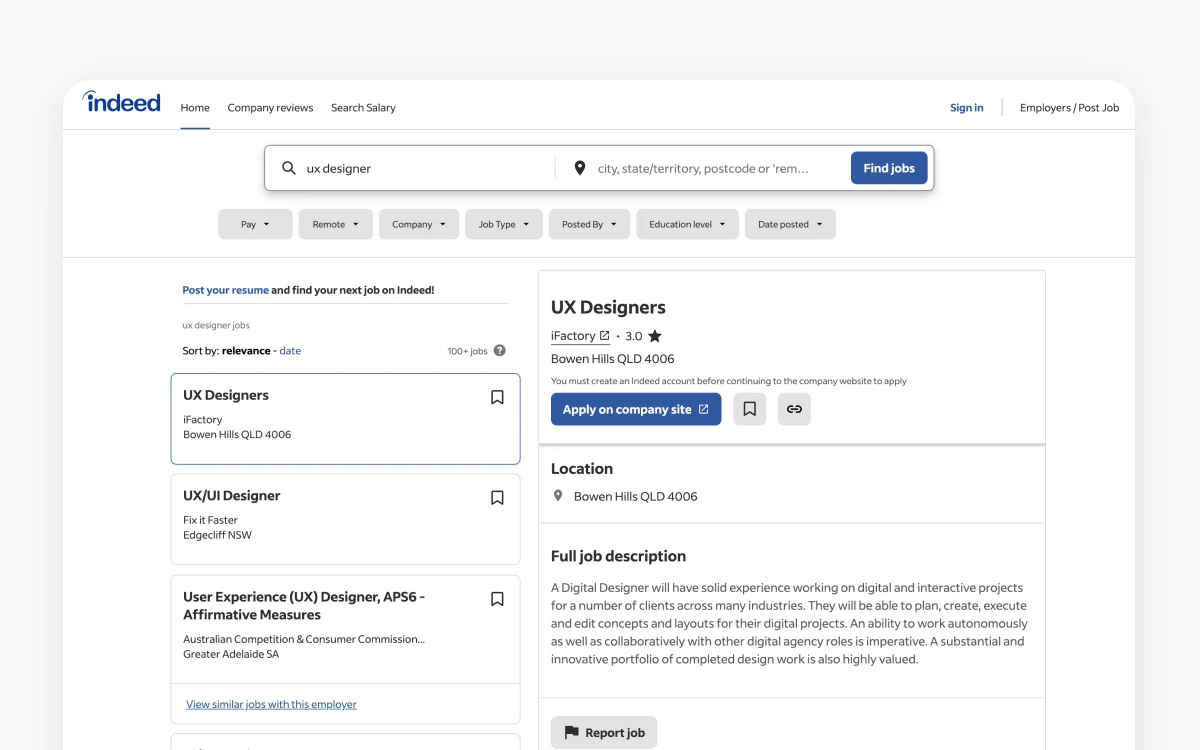Bookmark the UX/UI Designer job card
This screenshot has width=1200, height=750.
click(x=497, y=497)
